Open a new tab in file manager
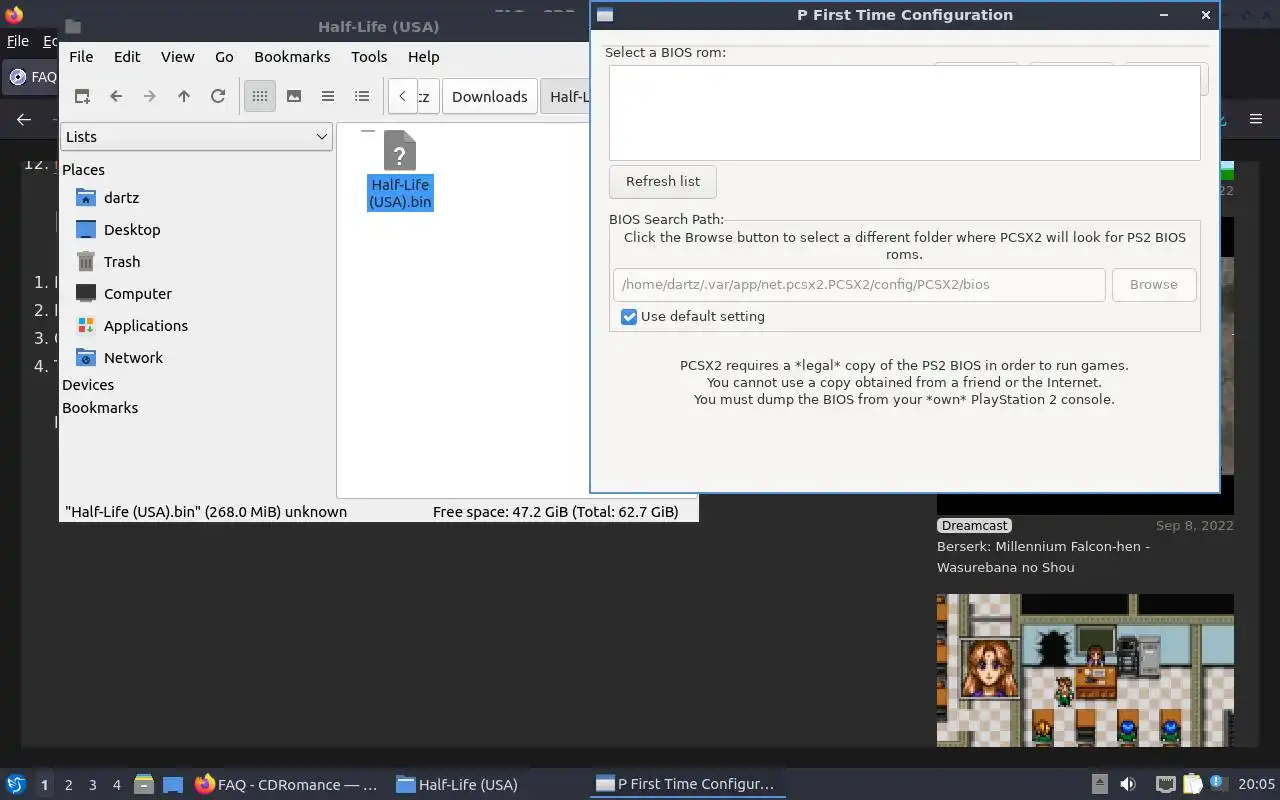The width and height of the screenshot is (1280, 800). tap(82, 96)
